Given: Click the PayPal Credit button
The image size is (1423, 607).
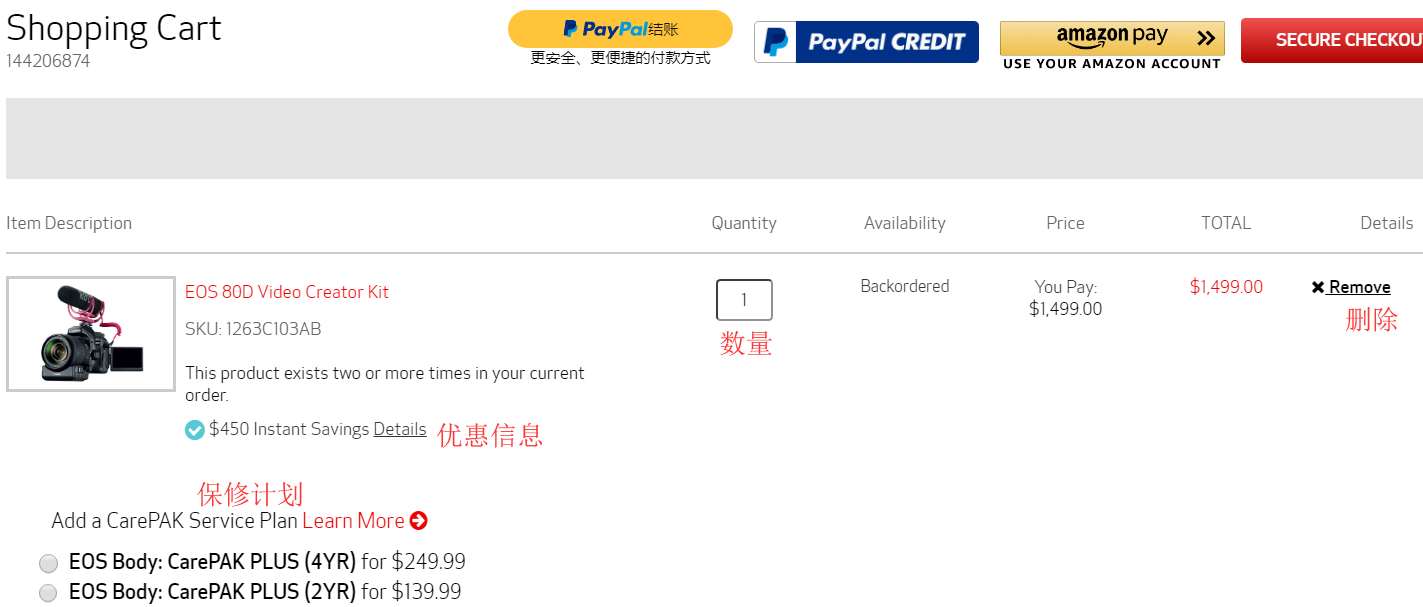Looking at the screenshot, I should coord(866,42).
